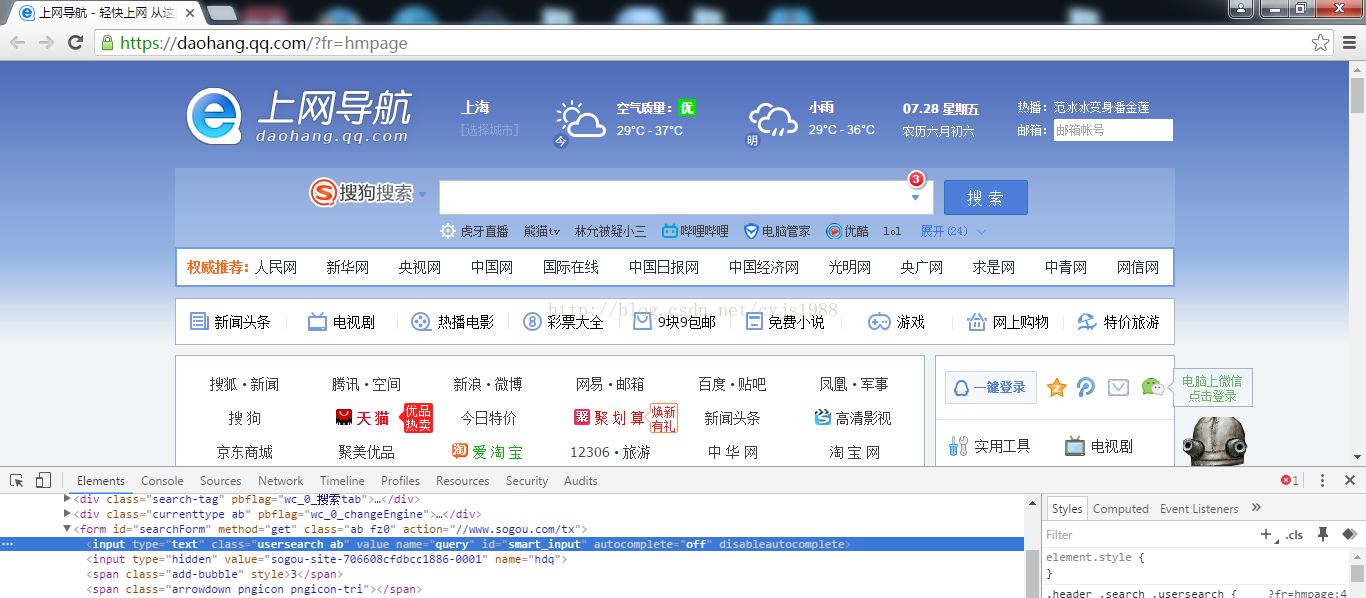Open the 新华网 link
1366x598 pixels.
click(347, 267)
